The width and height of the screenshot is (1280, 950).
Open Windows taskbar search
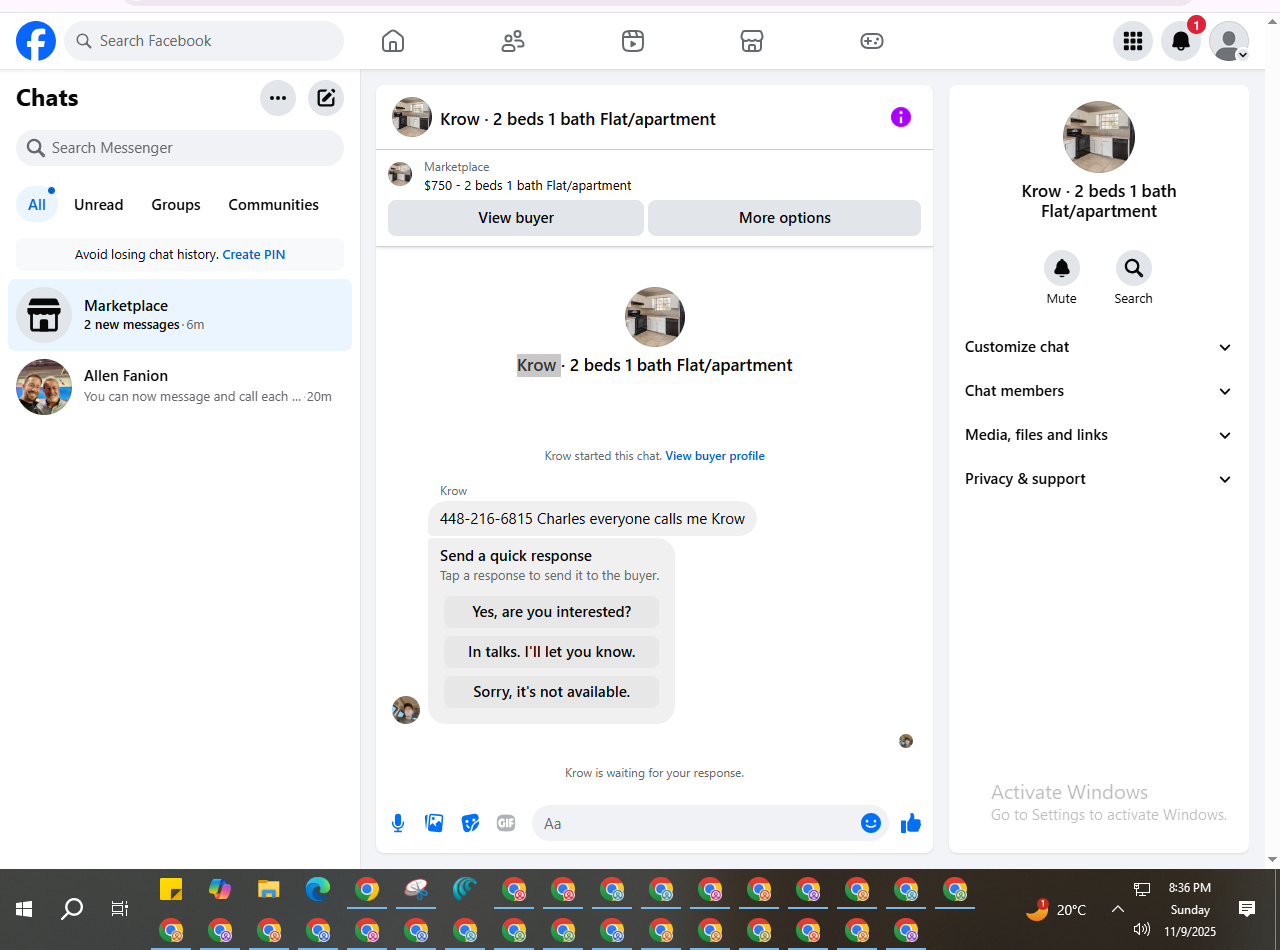pyautogui.click(x=72, y=909)
